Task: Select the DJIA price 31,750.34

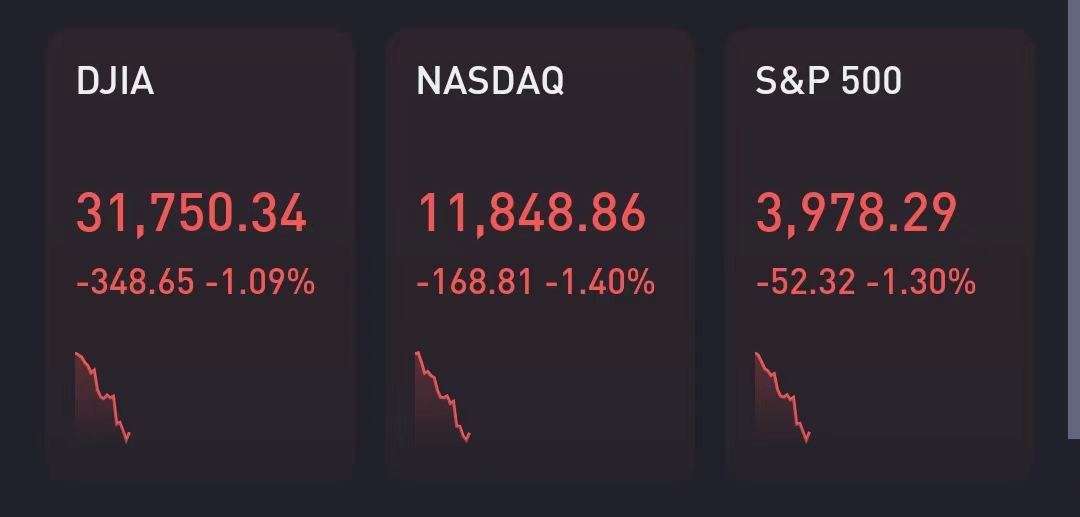Action: (x=191, y=215)
